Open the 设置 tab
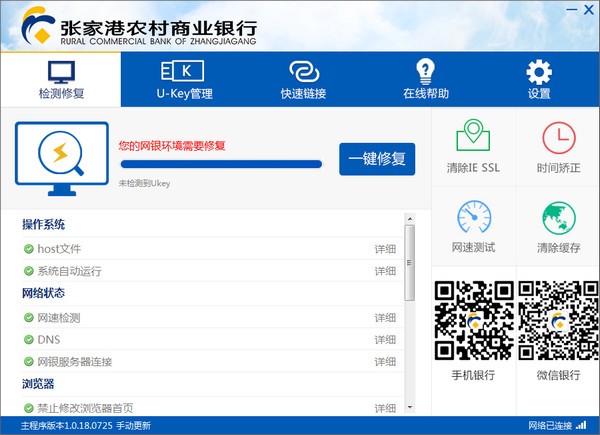 [x=539, y=80]
